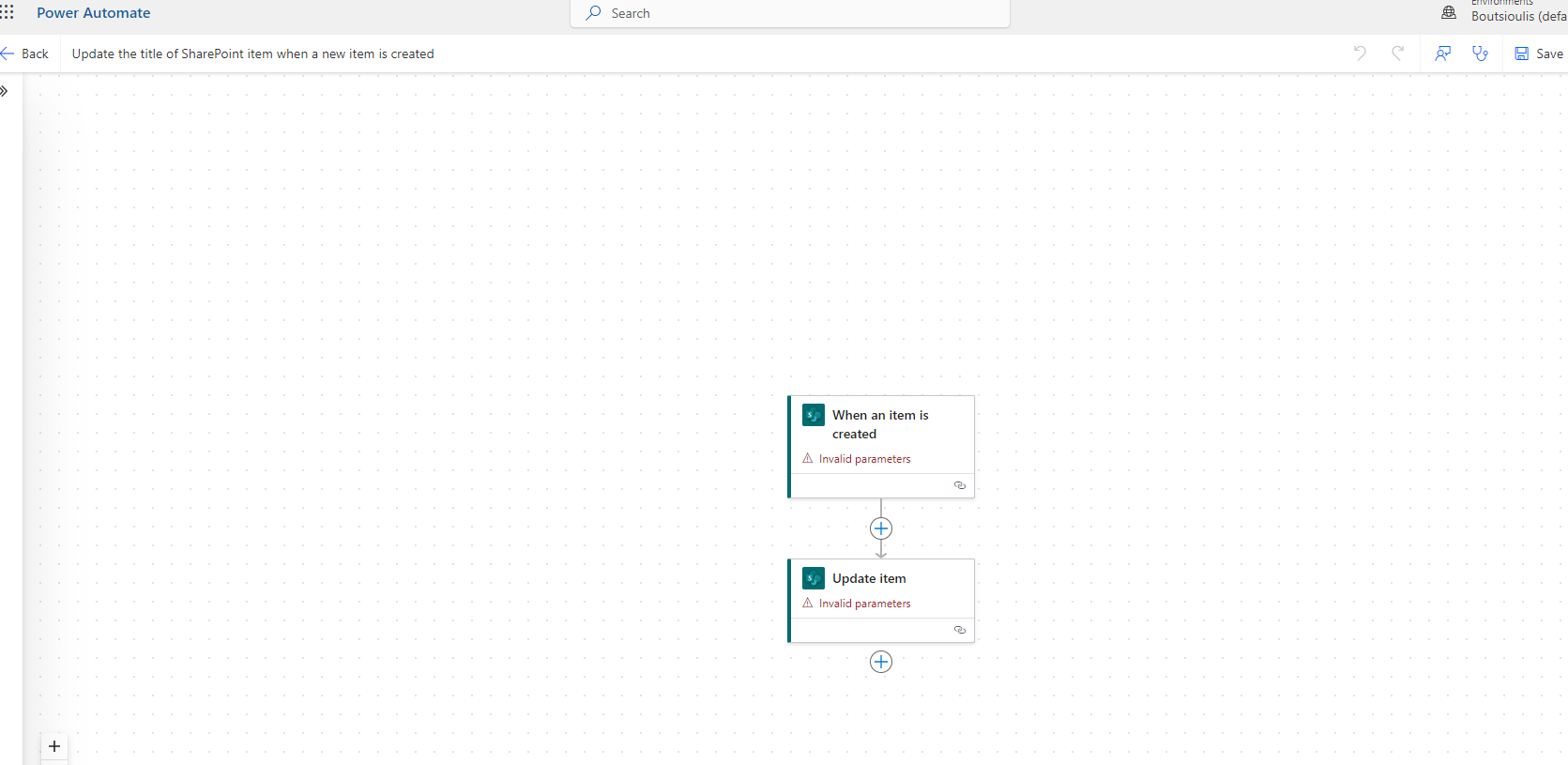This screenshot has height=765, width=1568.
Task: Add a new step after Update item
Action: click(x=881, y=662)
